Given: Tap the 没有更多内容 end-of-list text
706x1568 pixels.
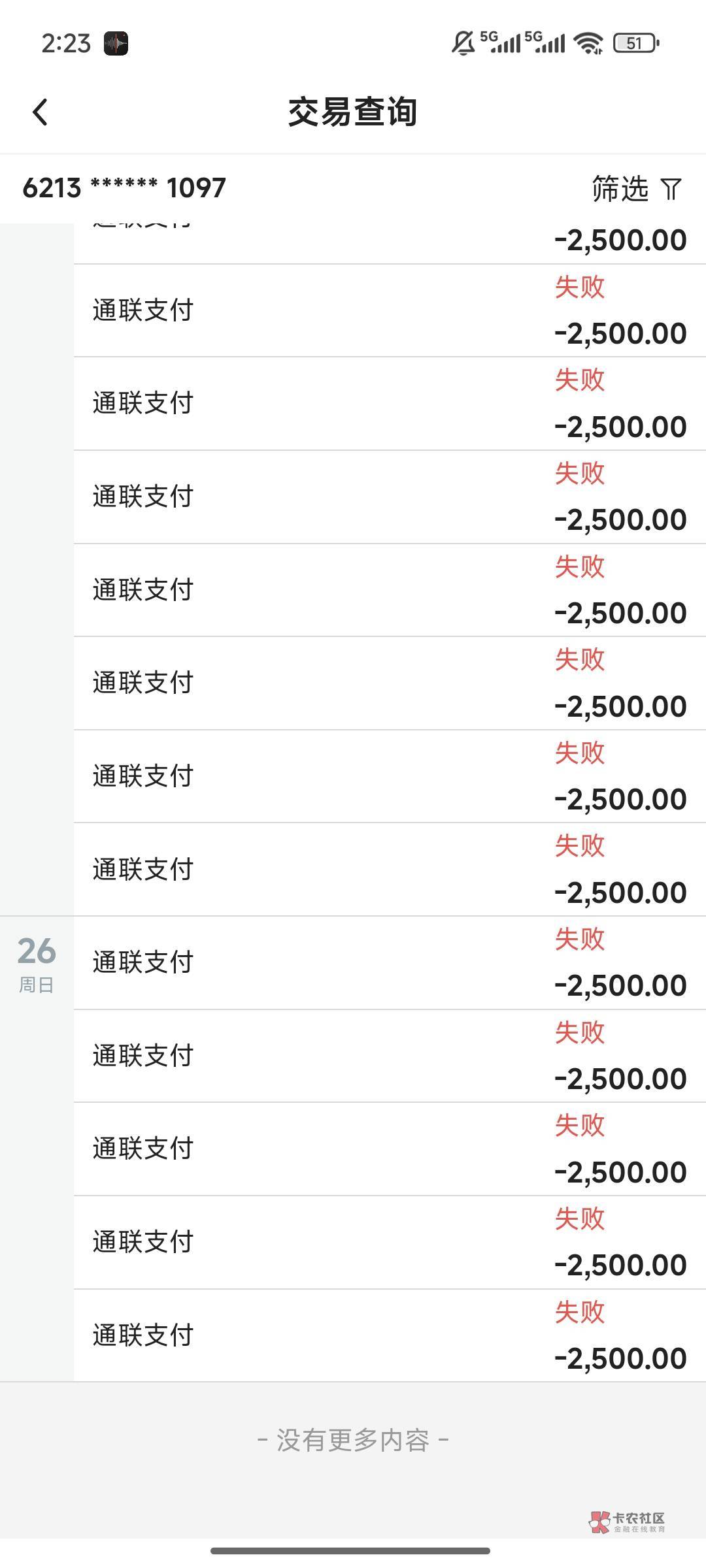Looking at the screenshot, I should [353, 1440].
